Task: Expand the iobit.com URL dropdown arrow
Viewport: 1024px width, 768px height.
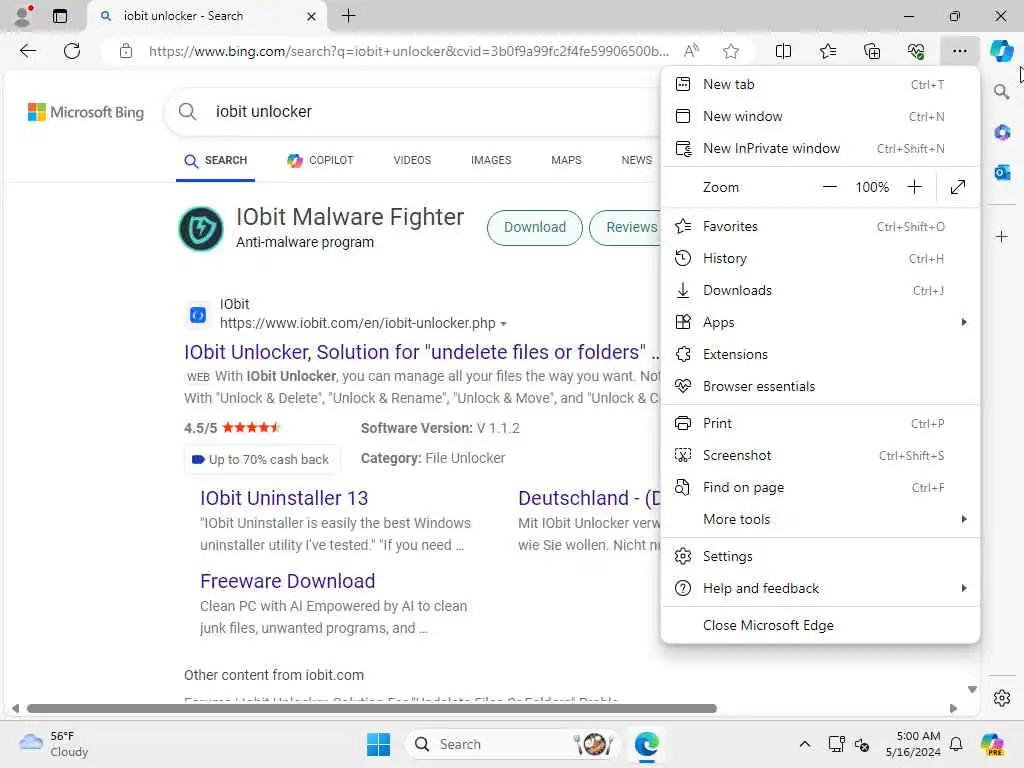Action: coord(503,324)
